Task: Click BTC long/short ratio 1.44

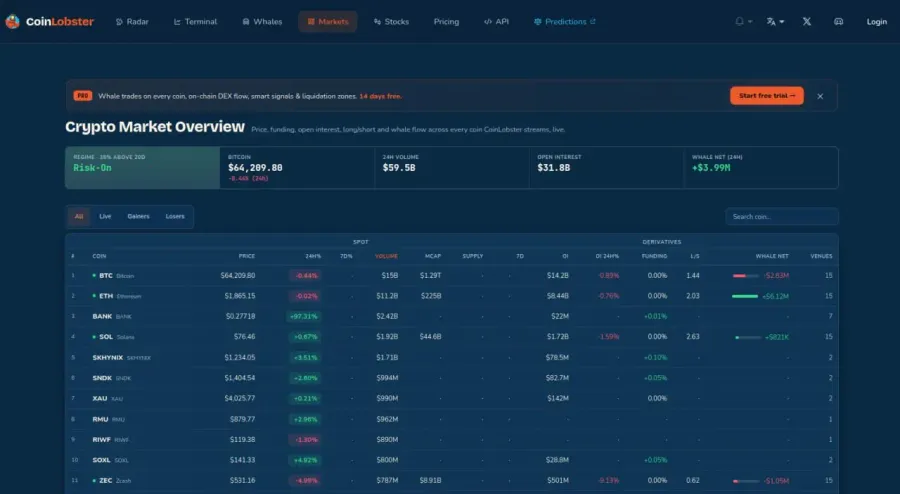Action: [x=693, y=276]
